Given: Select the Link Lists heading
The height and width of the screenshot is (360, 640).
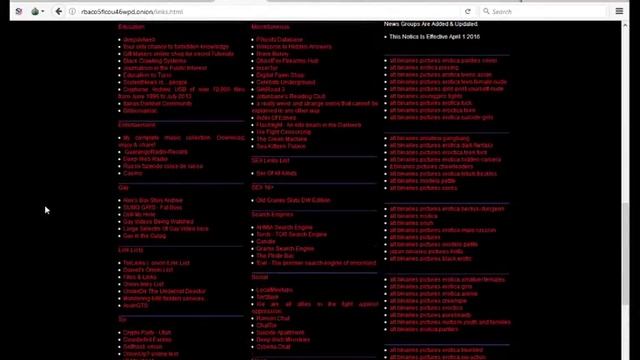Looking at the screenshot, I should 131,250.
